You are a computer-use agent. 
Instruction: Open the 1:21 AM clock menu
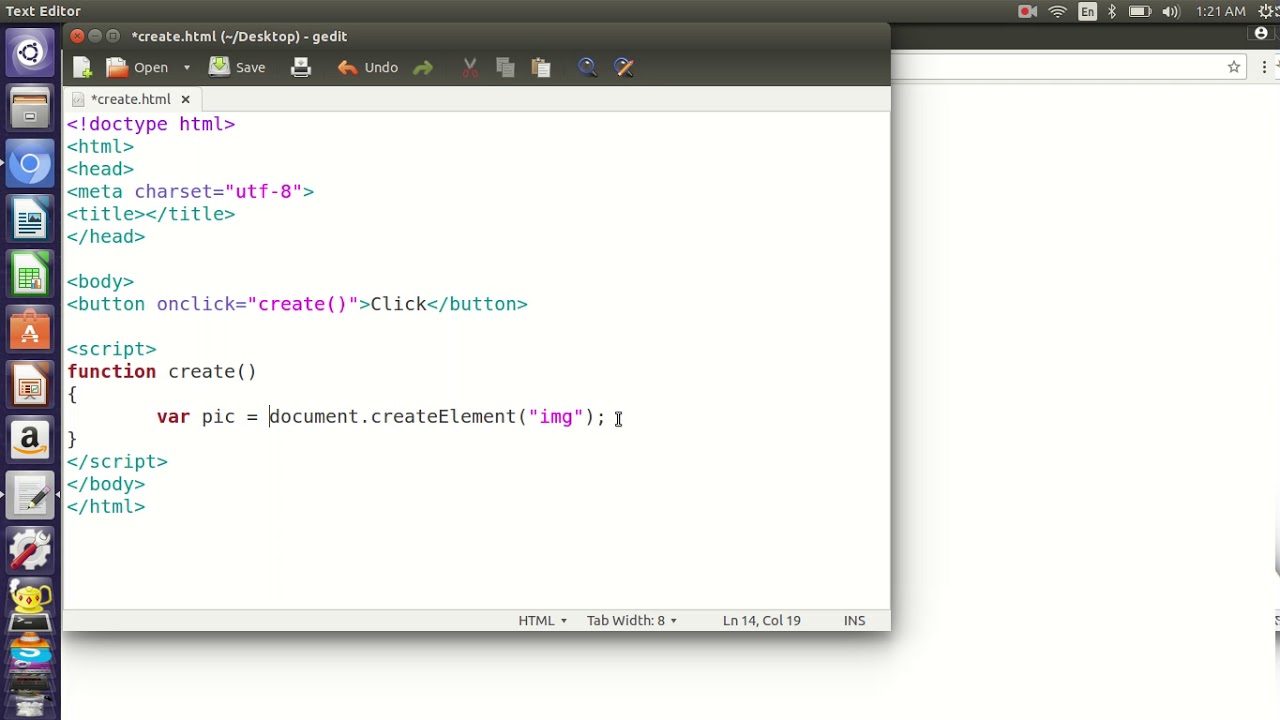(x=1221, y=12)
